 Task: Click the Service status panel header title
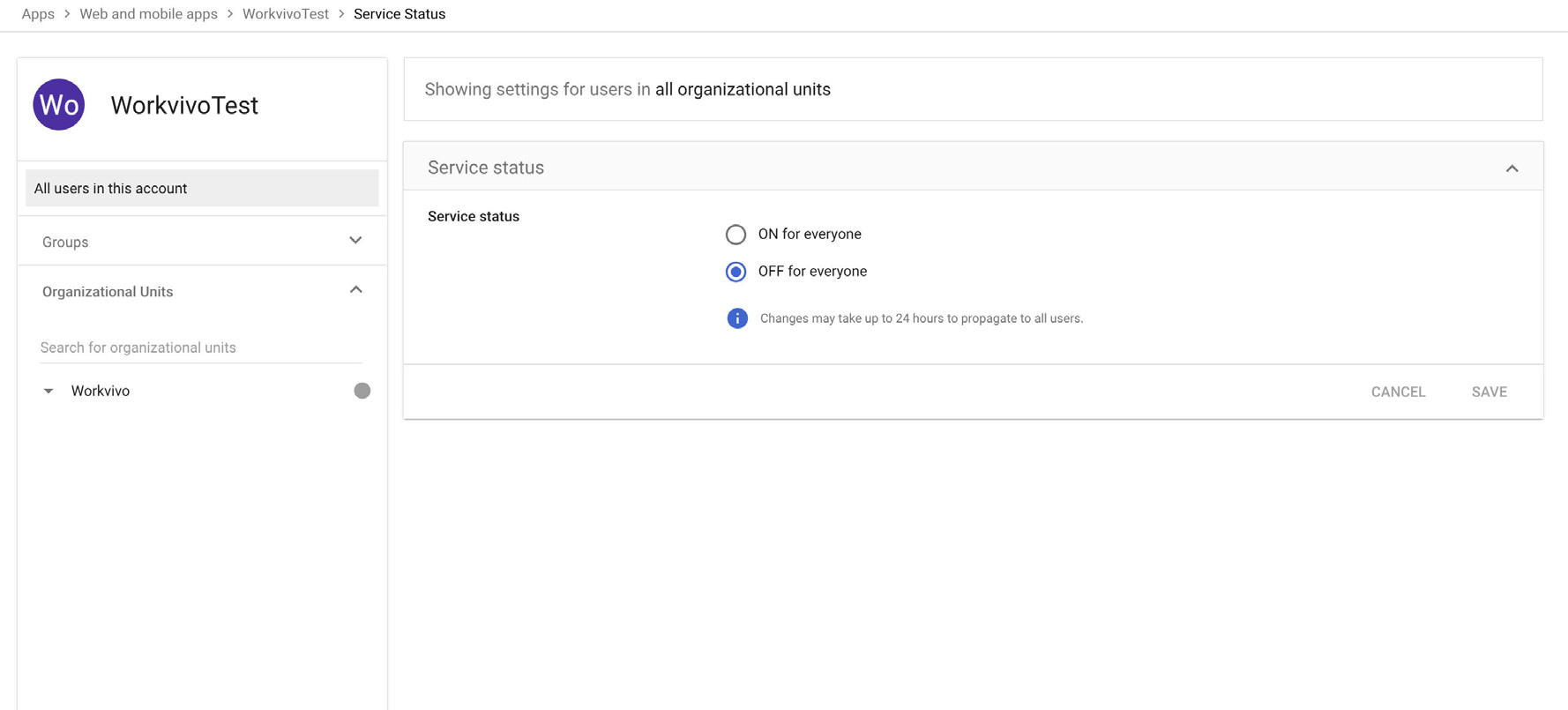(x=486, y=168)
